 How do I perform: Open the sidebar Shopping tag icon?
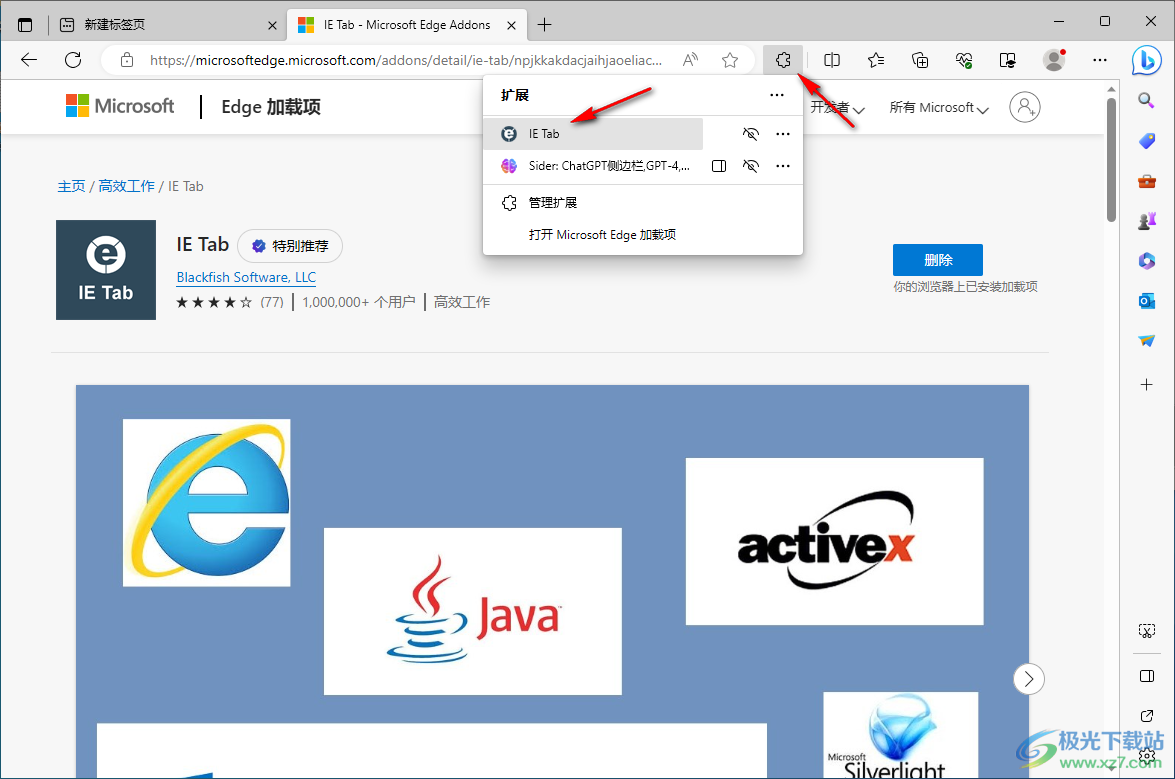pos(1147,141)
